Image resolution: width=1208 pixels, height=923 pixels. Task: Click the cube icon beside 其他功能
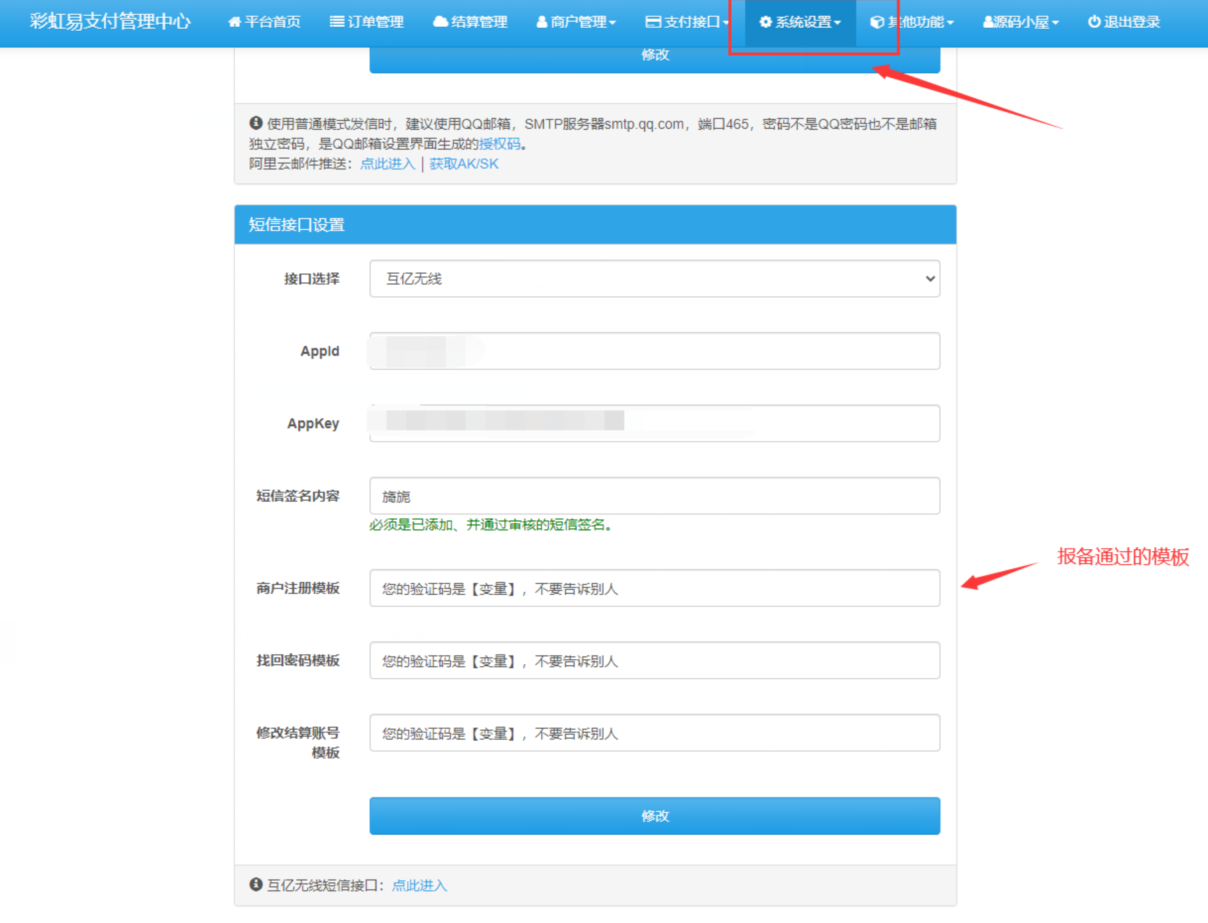[x=877, y=22]
